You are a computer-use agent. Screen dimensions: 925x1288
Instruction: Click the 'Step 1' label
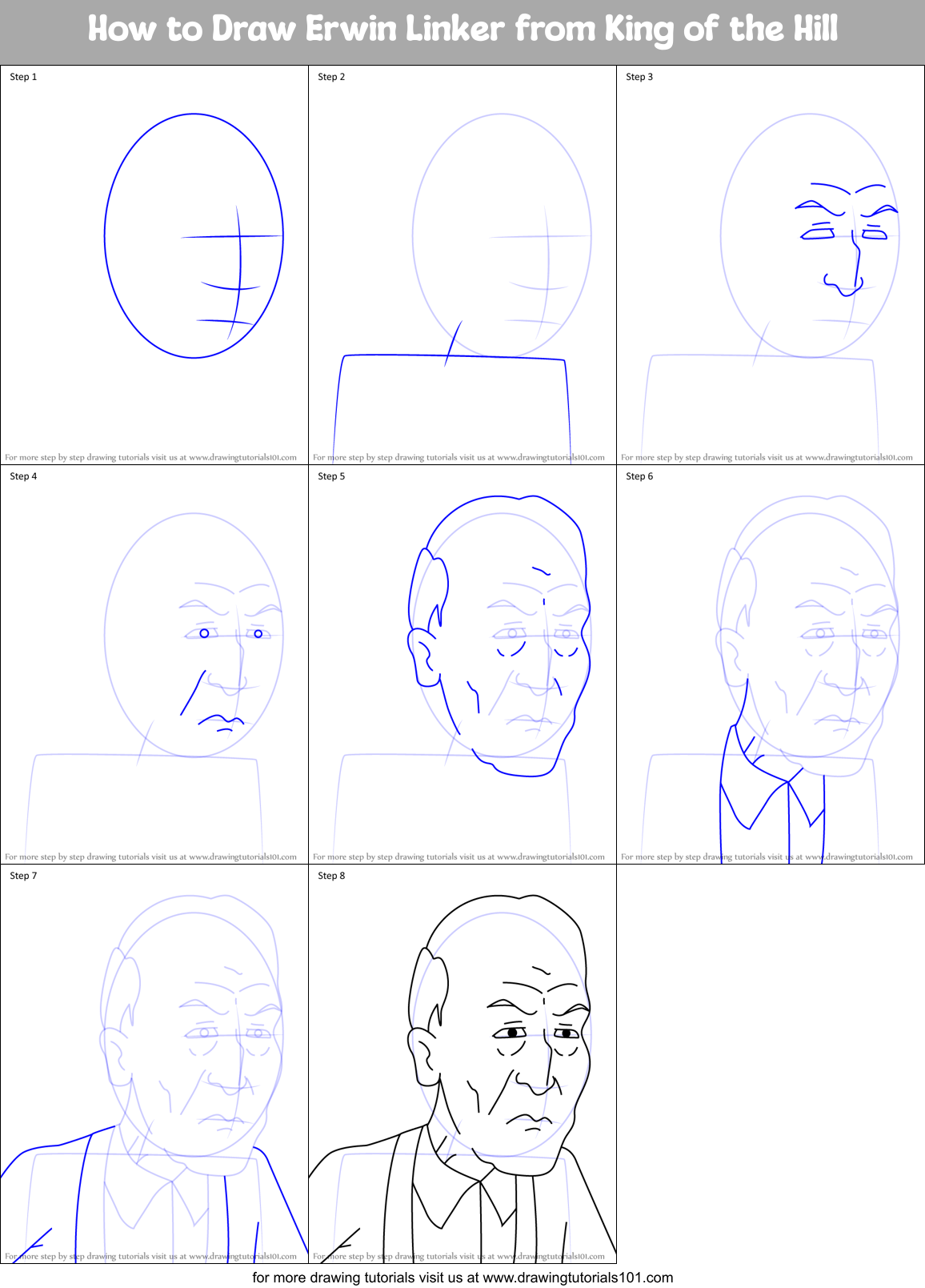pyautogui.click(x=23, y=77)
